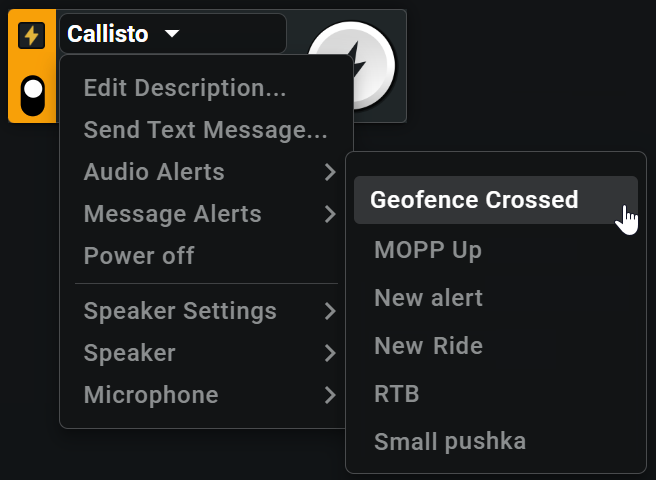The image size is (656, 480).
Task: Click the chevron next to Speaker
Action: tap(330, 353)
